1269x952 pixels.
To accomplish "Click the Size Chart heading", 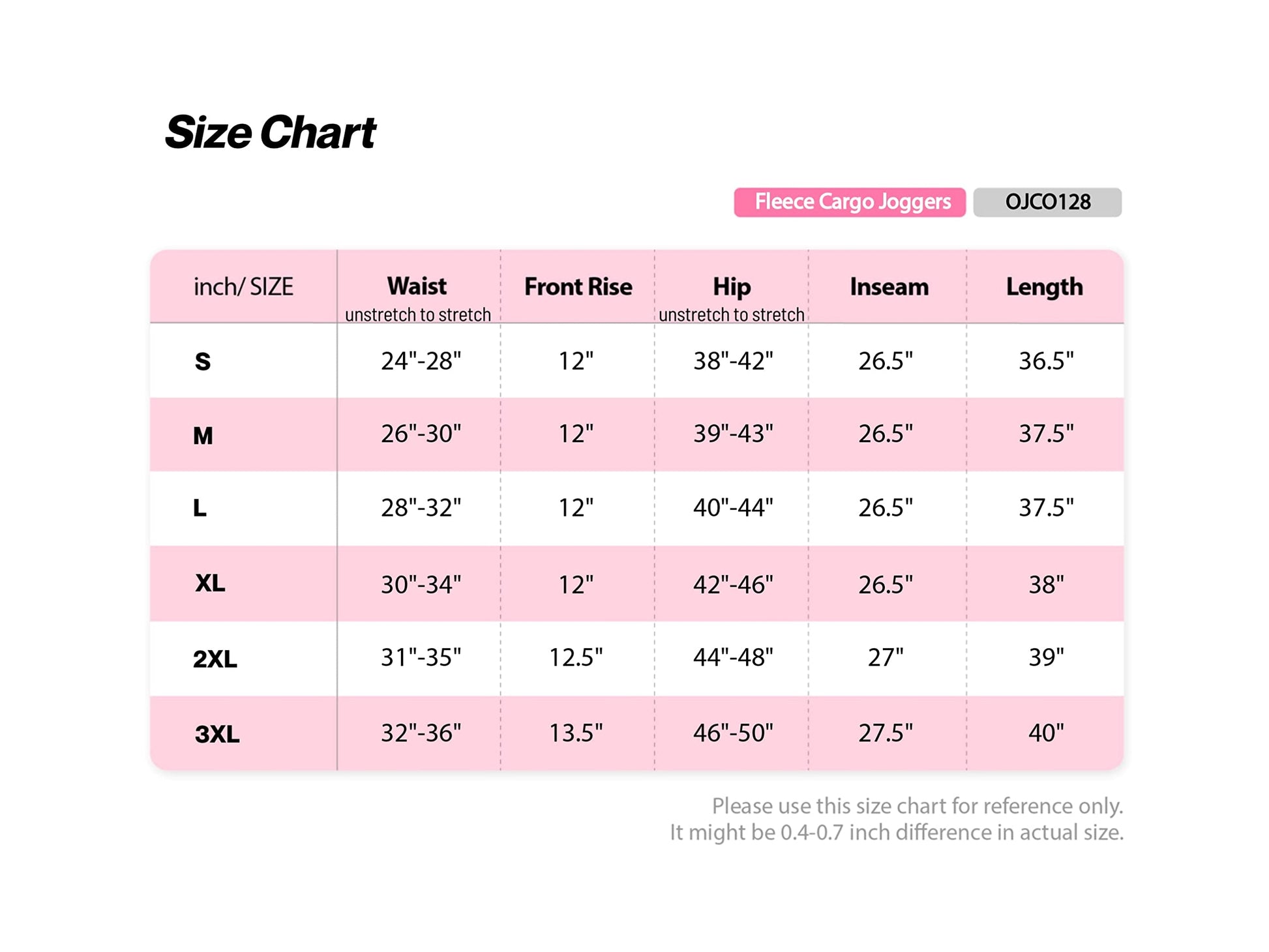I will tap(270, 132).
